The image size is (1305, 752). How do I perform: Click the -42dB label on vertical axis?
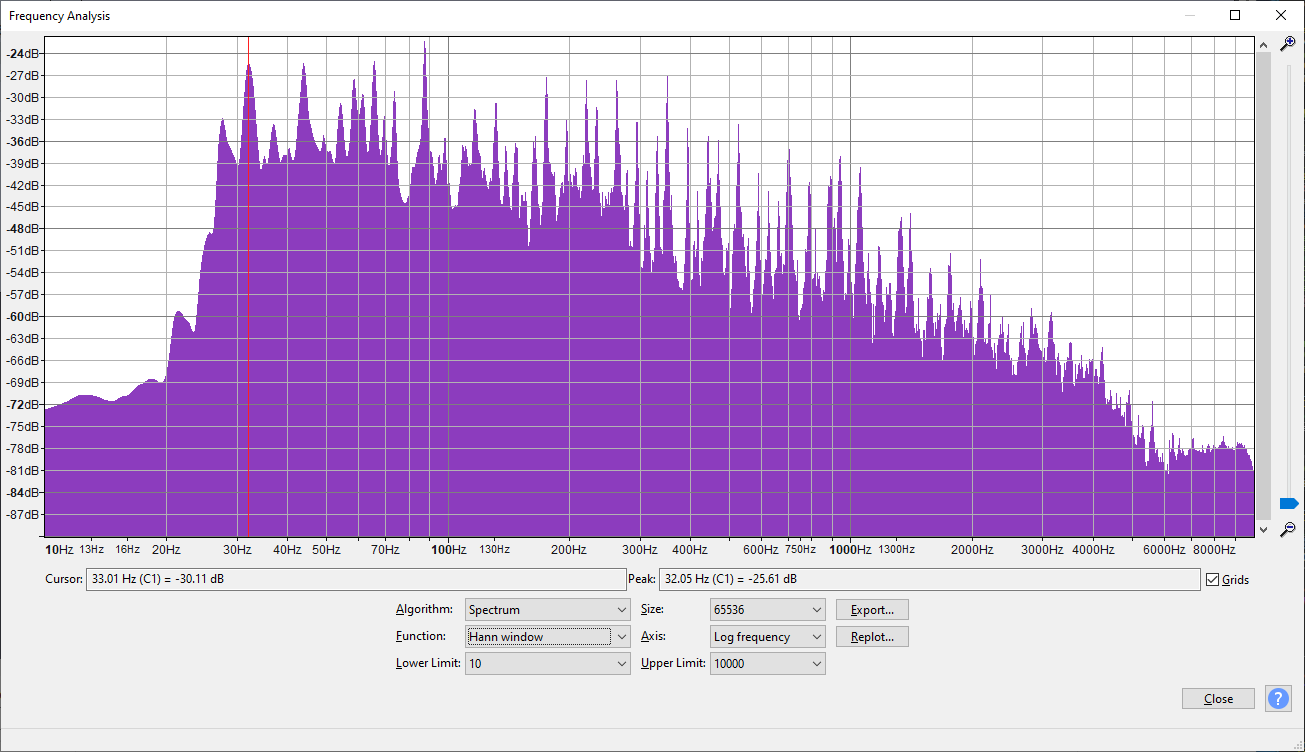pos(25,185)
